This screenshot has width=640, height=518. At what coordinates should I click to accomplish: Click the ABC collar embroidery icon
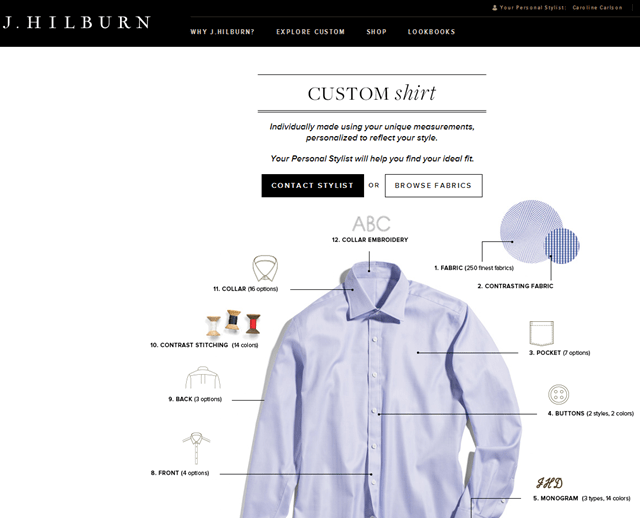[371, 224]
